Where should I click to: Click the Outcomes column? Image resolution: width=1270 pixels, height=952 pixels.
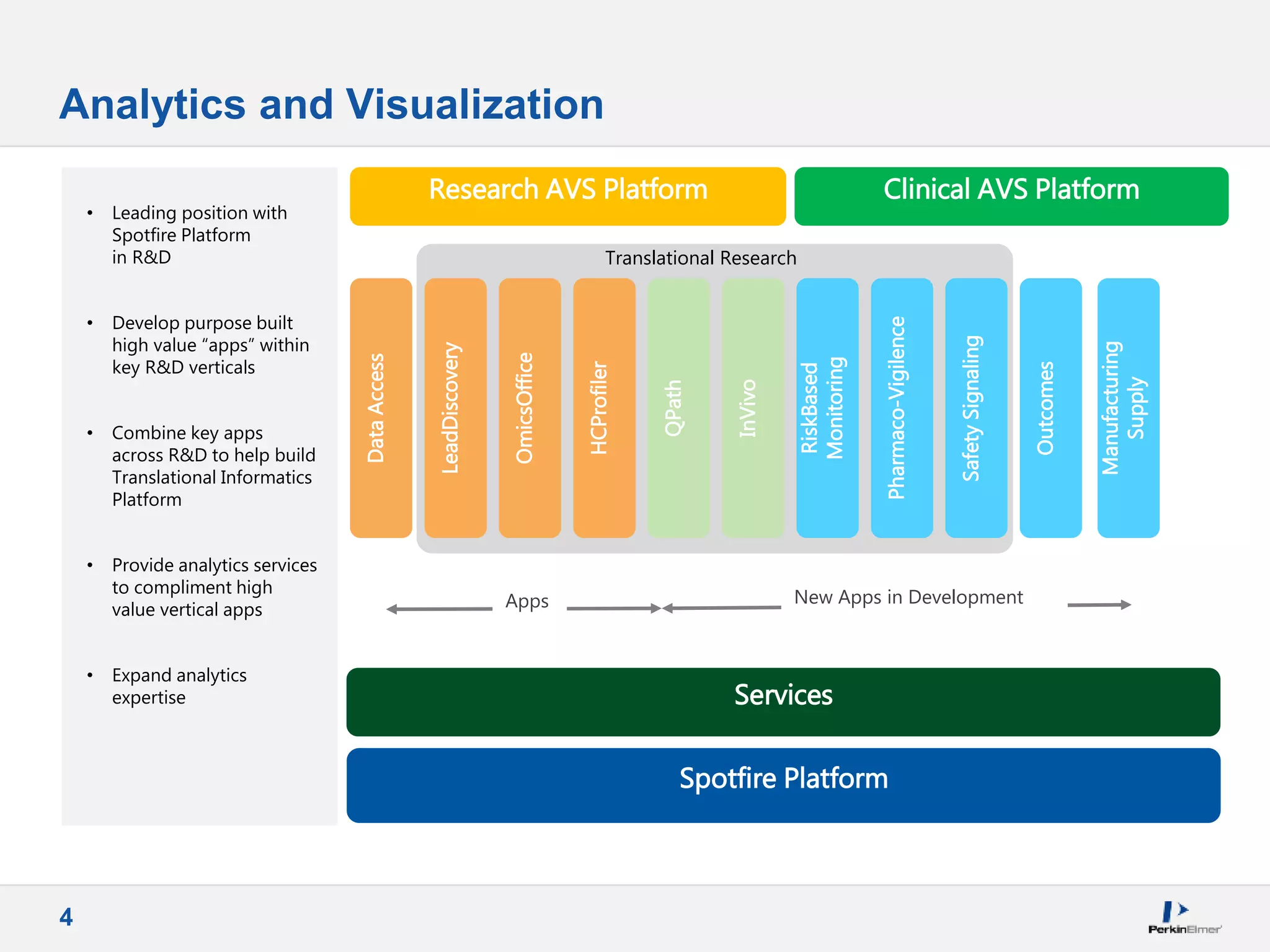pos(1050,408)
